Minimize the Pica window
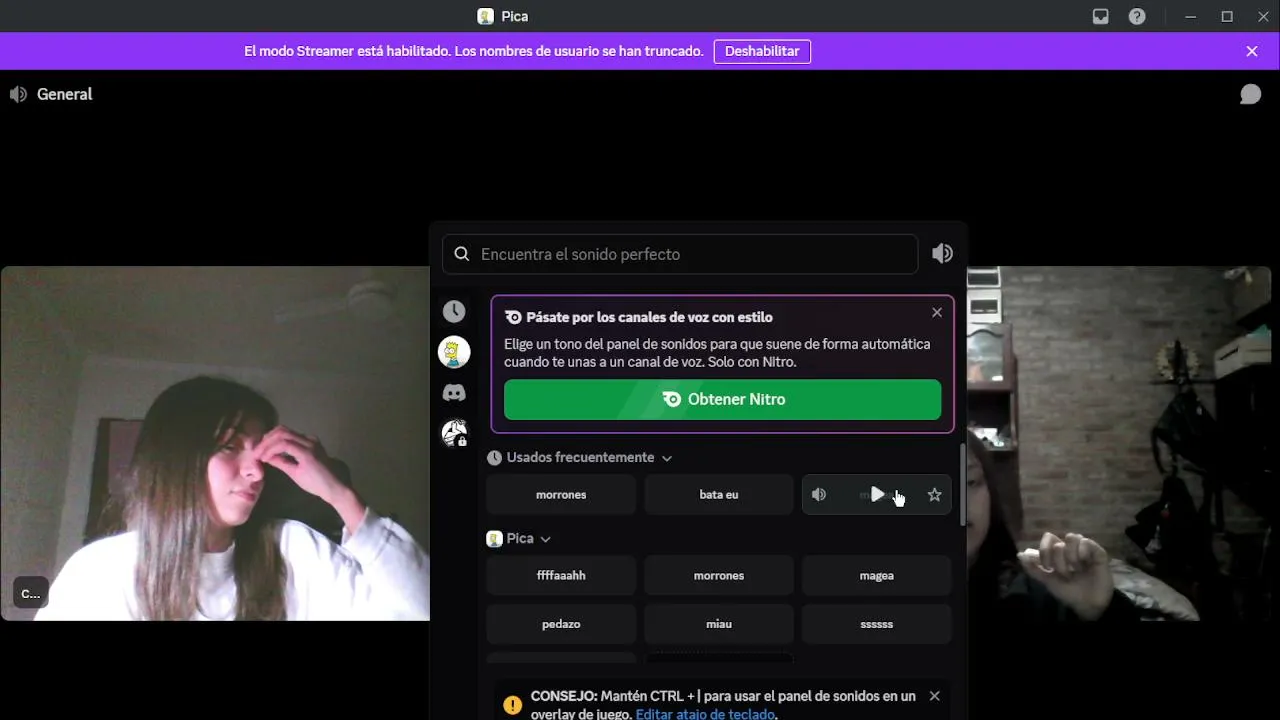 pyautogui.click(x=1191, y=16)
